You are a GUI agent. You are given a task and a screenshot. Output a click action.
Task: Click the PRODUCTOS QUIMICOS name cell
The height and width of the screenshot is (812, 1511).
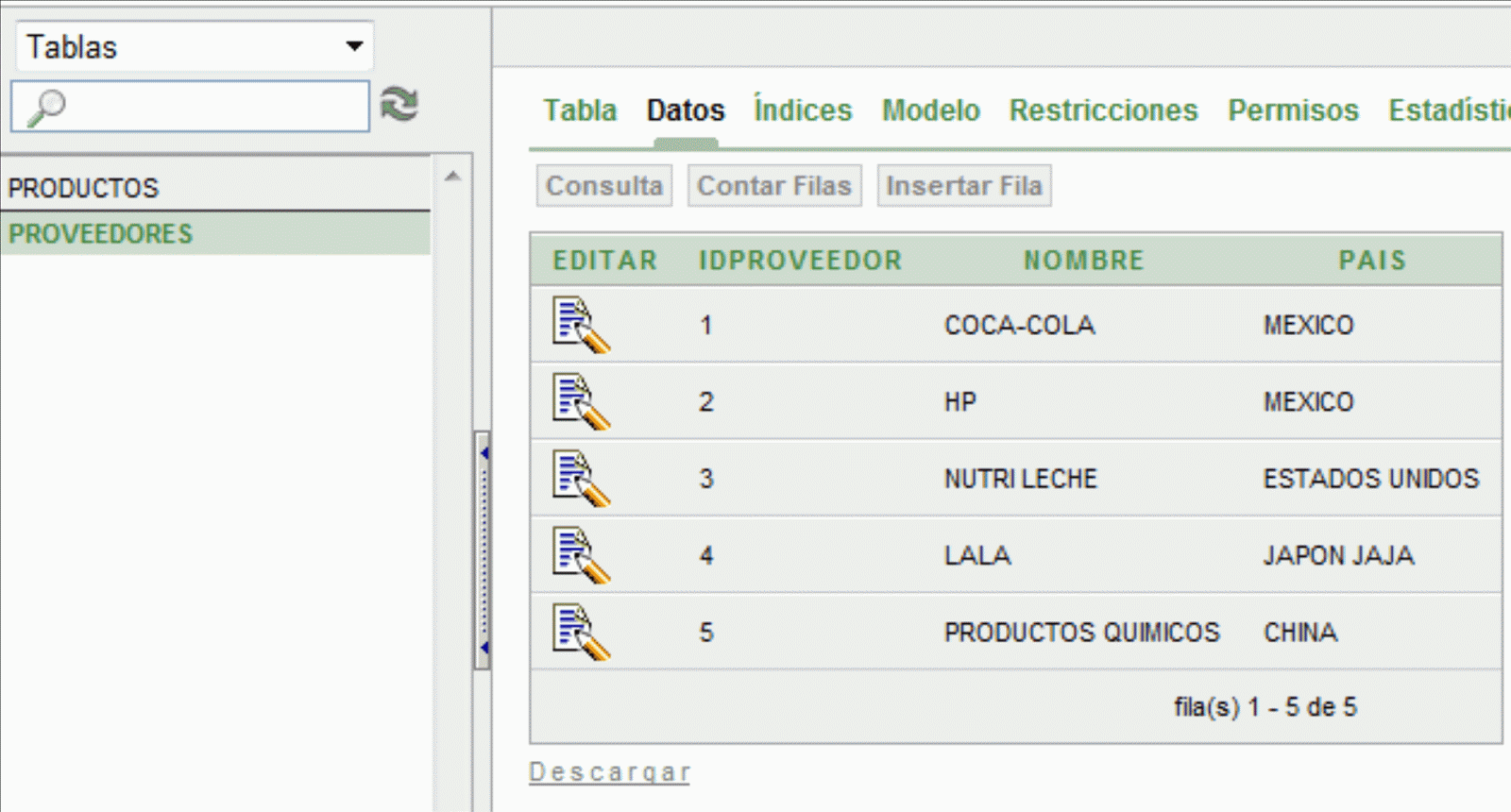pos(1082,632)
